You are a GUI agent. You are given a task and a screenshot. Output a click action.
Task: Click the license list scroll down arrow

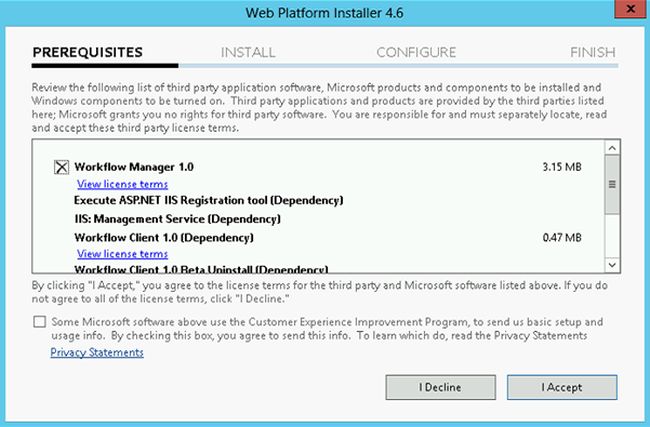click(611, 264)
